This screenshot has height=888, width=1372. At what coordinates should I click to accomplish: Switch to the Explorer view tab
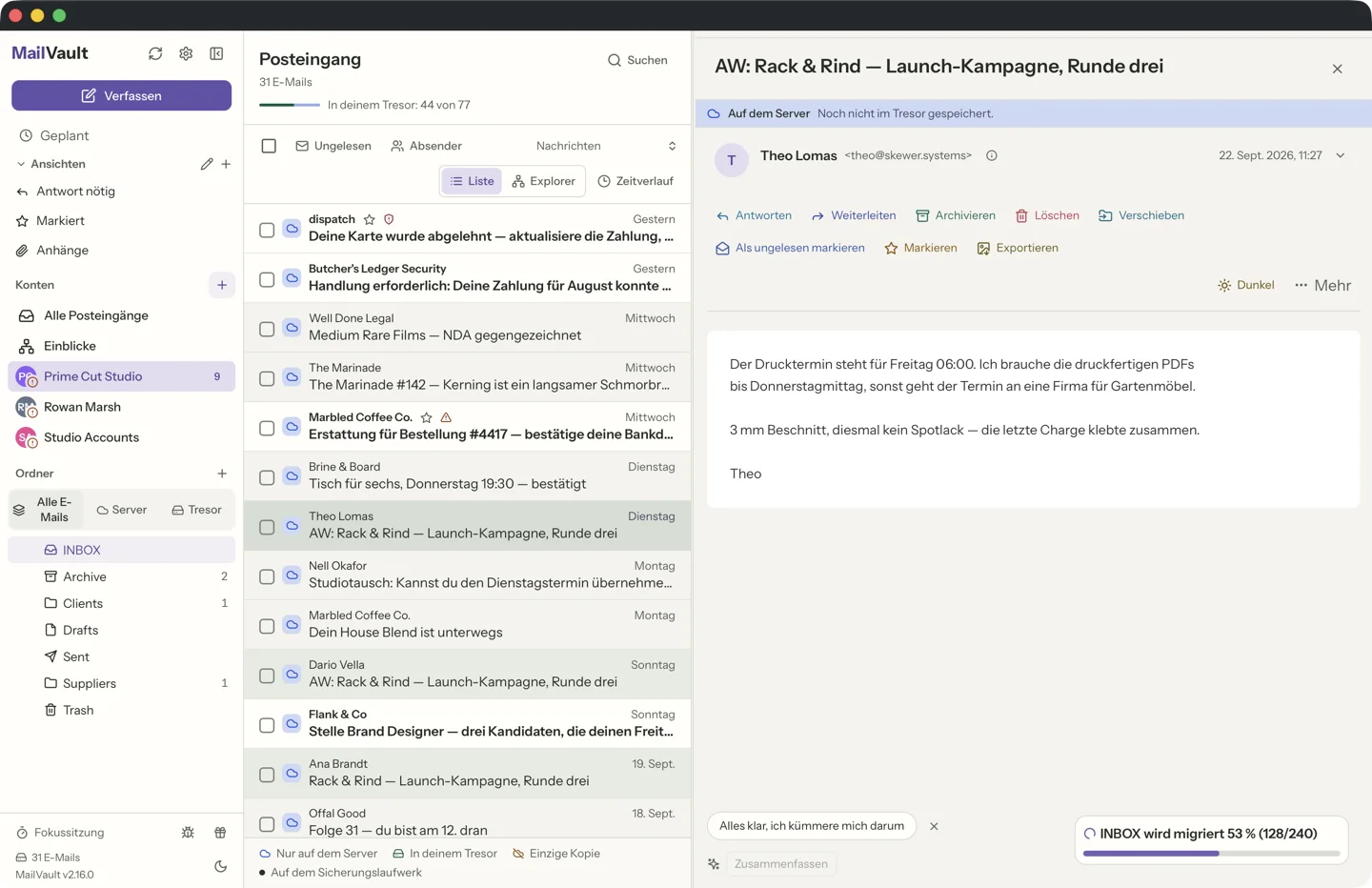[x=543, y=181]
